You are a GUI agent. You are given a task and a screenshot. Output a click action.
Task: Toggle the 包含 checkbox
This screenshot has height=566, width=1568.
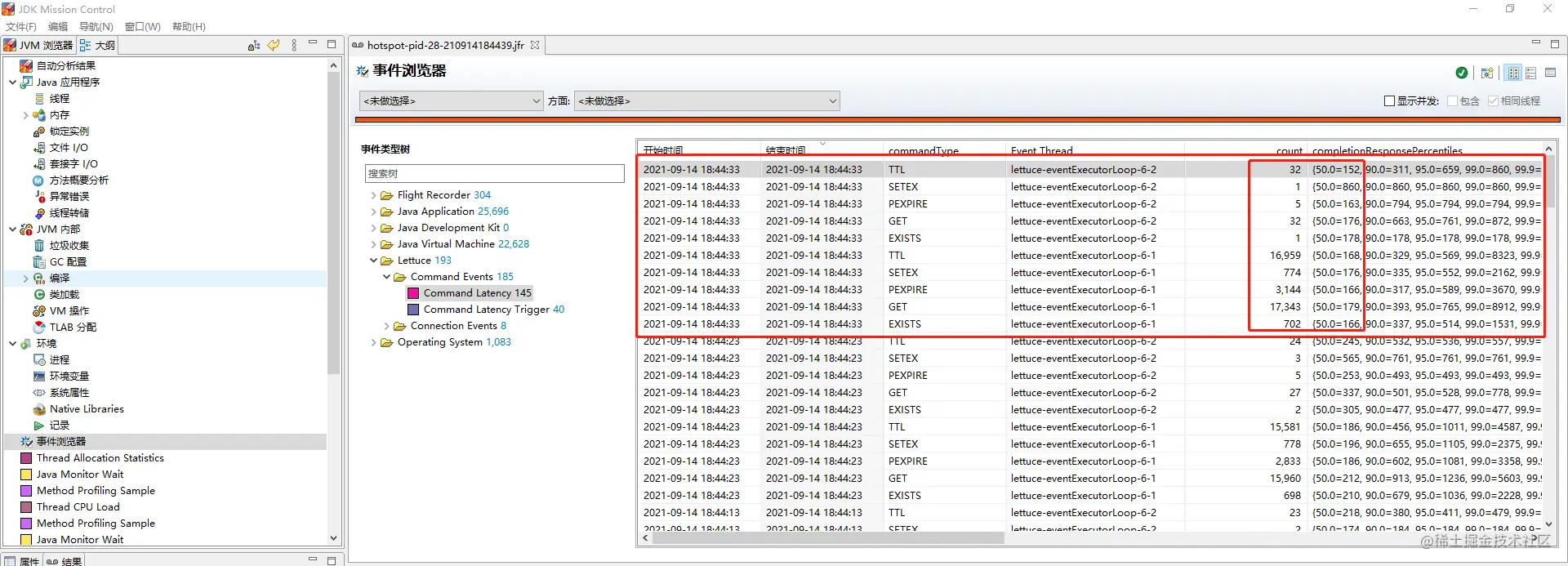point(1452,100)
